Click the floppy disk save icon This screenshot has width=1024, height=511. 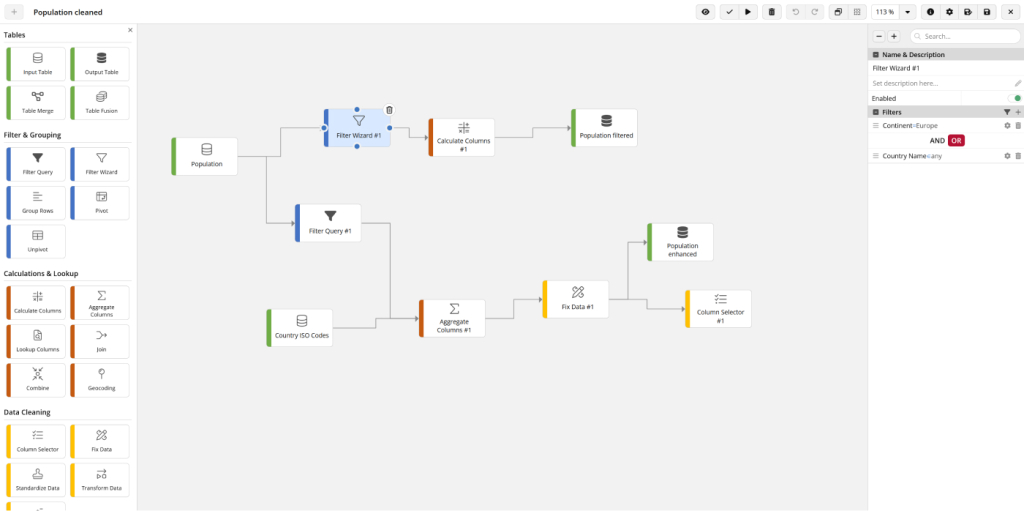pyautogui.click(x=987, y=12)
